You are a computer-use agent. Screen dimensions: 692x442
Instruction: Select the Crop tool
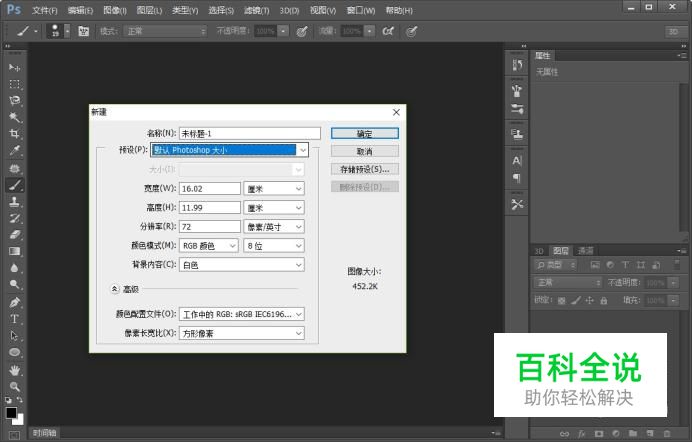coord(15,134)
